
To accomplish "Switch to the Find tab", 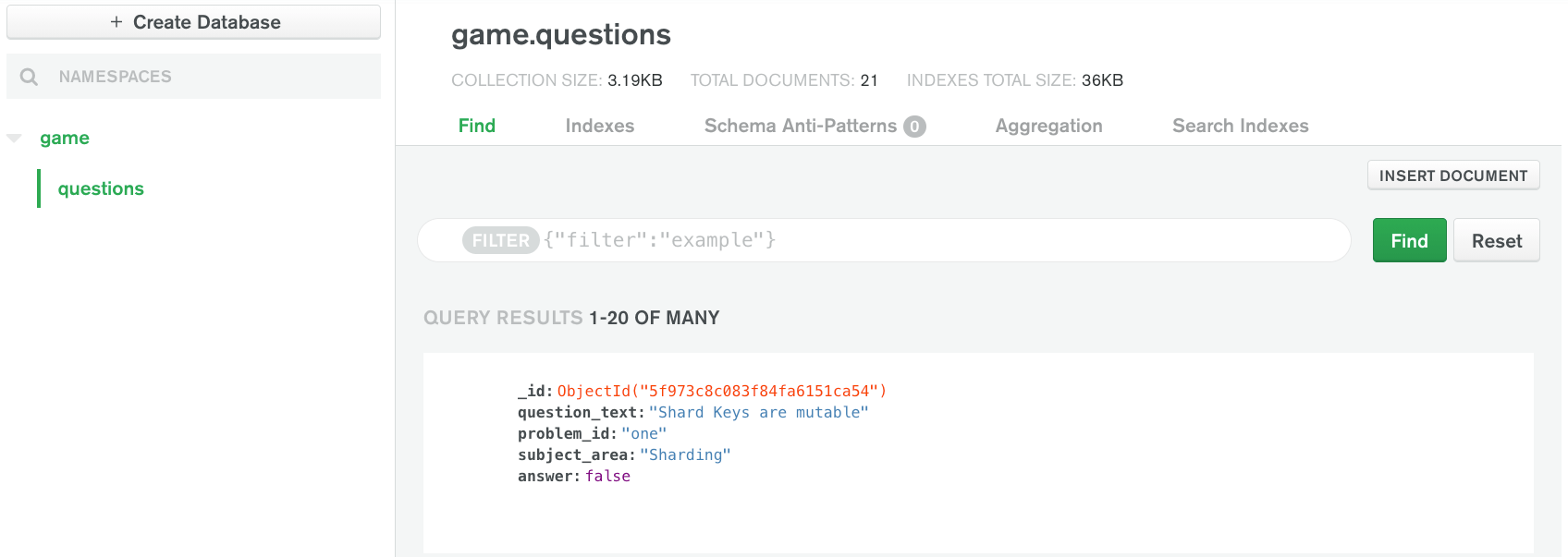I will coord(477,126).
